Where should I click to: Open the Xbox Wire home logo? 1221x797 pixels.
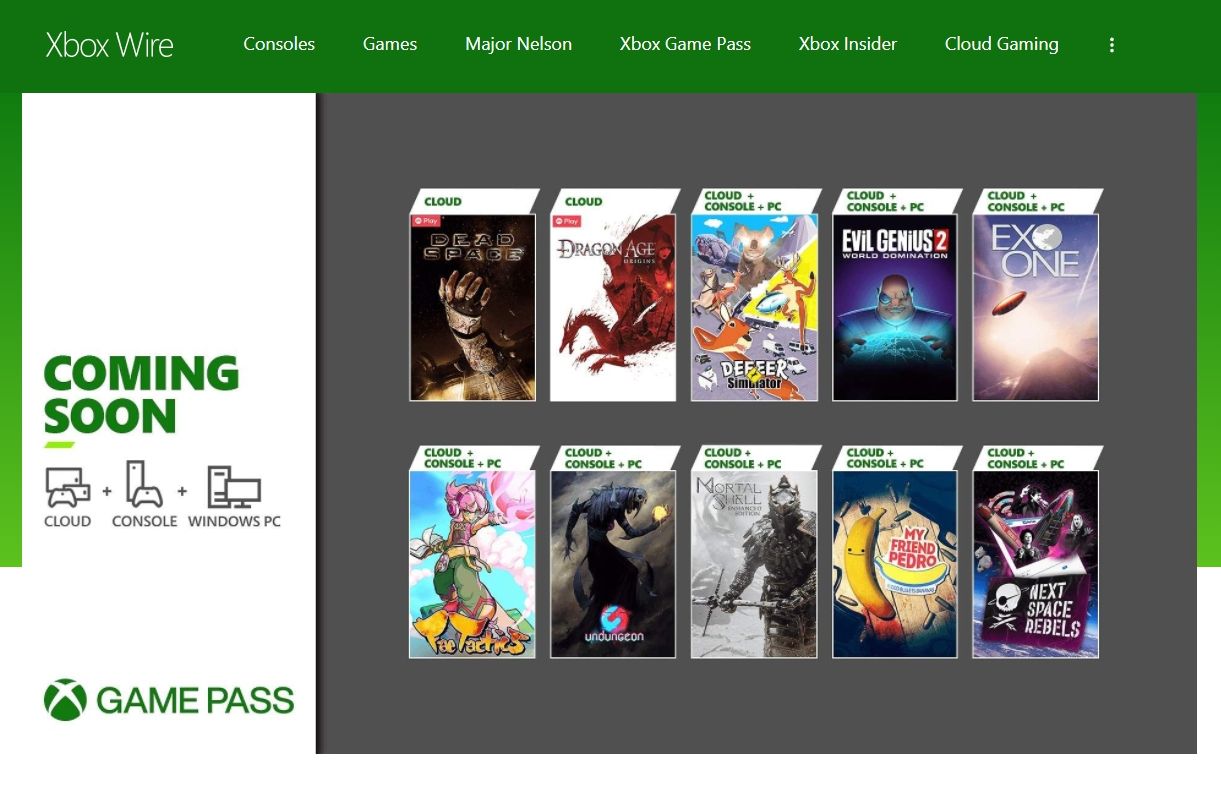[109, 45]
